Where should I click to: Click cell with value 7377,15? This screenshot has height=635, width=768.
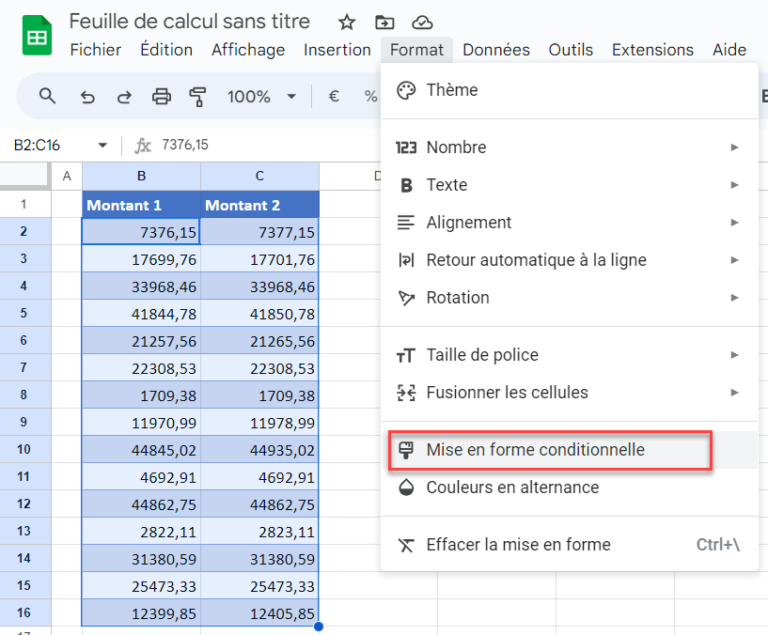[260, 232]
